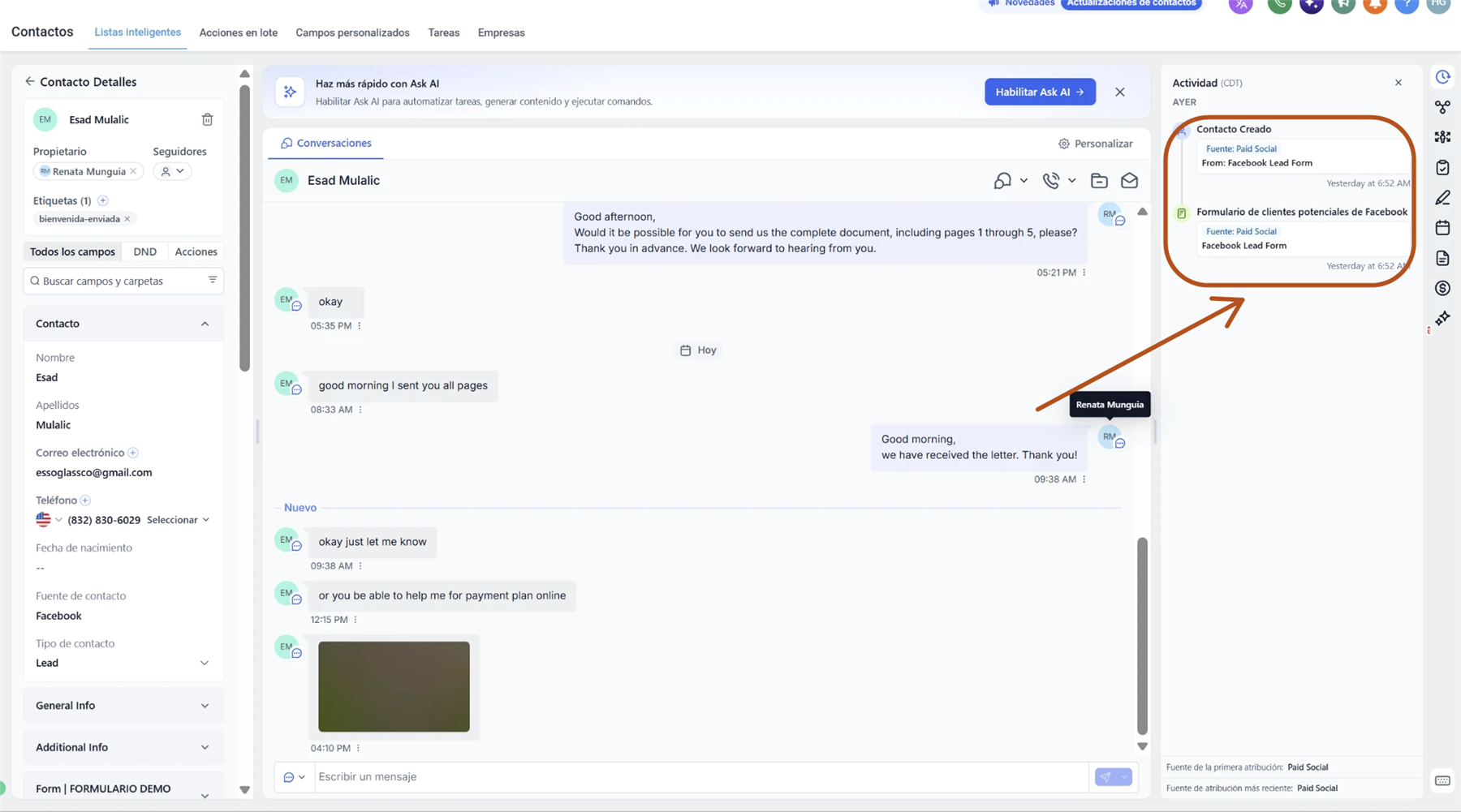1461x812 pixels.
Task: Open the Tasks clipboard icon in sidebar
Action: (1442, 168)
